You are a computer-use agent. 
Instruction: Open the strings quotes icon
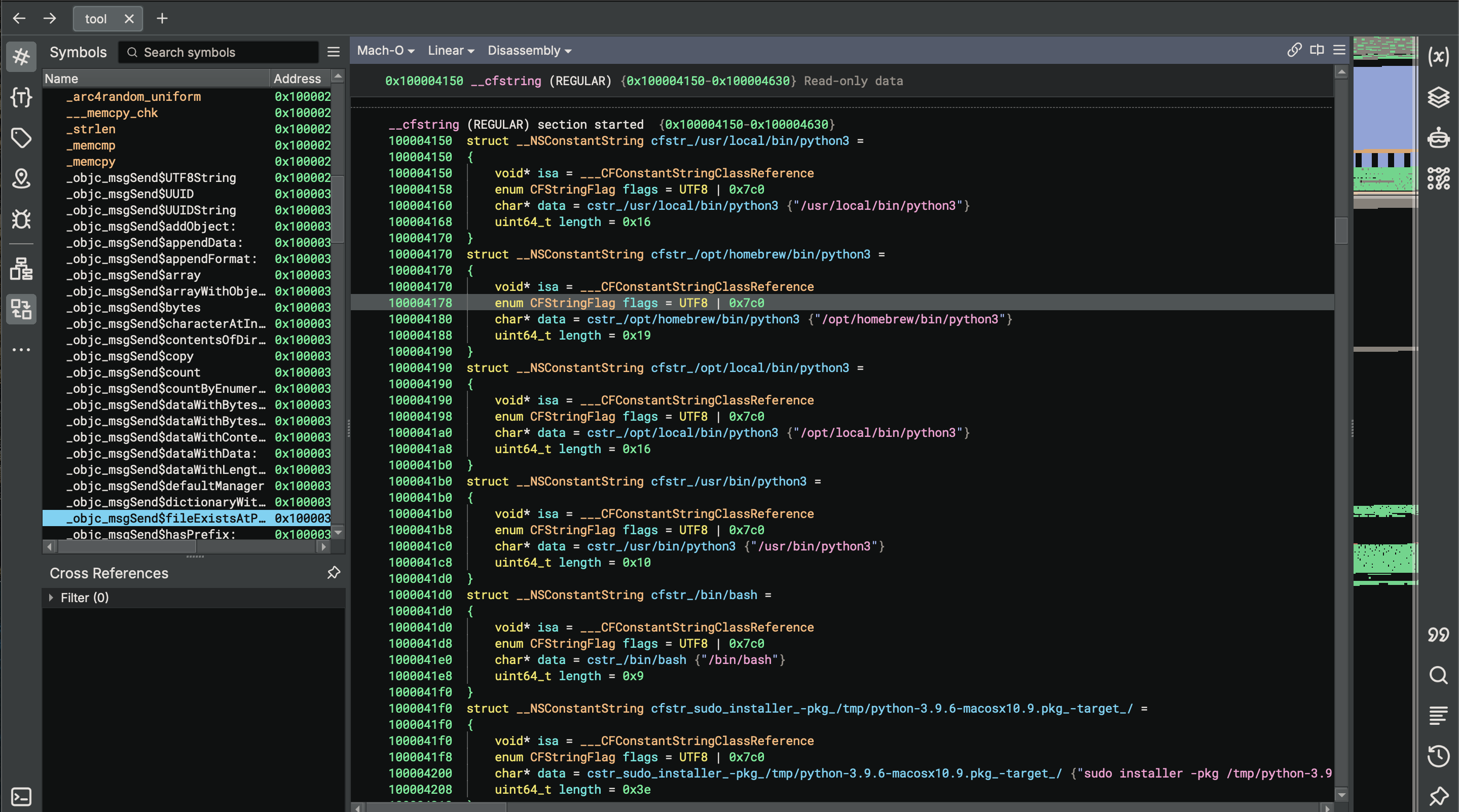coord(1438,634)
